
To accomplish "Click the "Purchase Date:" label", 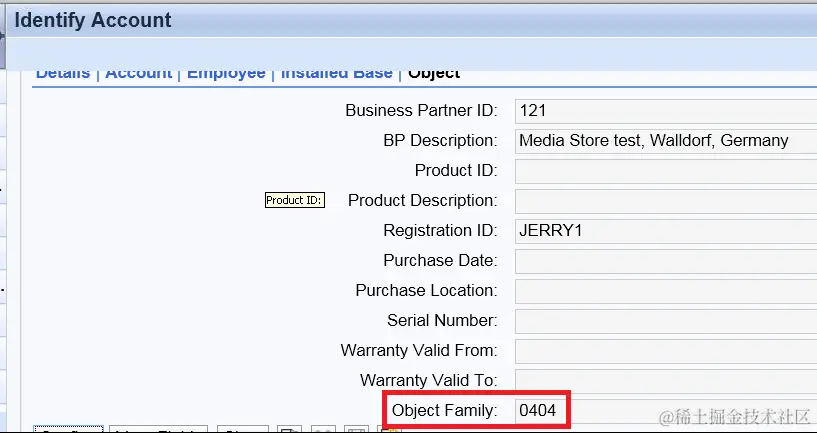I will tap(440, 261).
